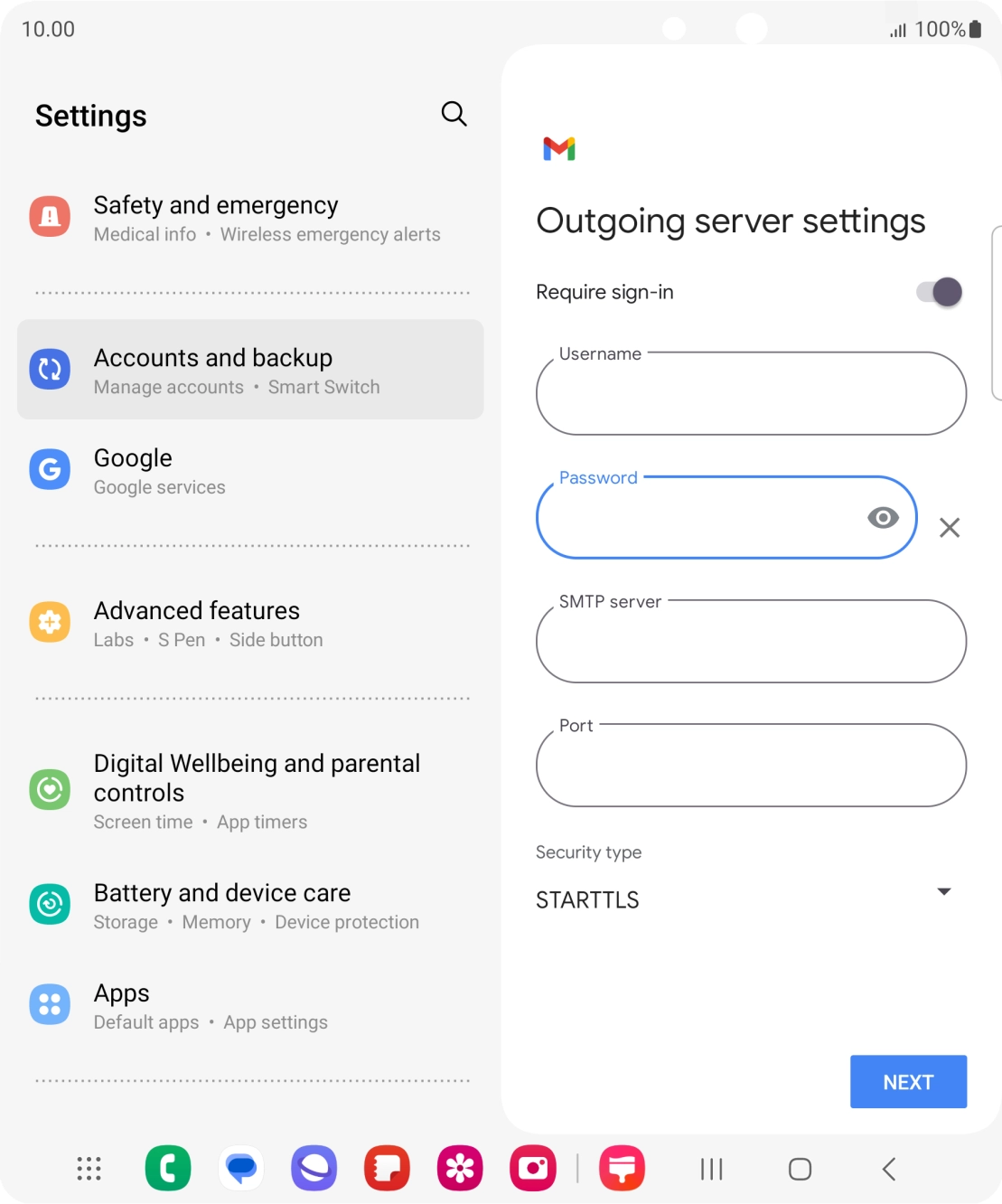Toggle the Require sign-in switch
This screenshot has width=1002, height=1204.
click(x=940, y=292)
